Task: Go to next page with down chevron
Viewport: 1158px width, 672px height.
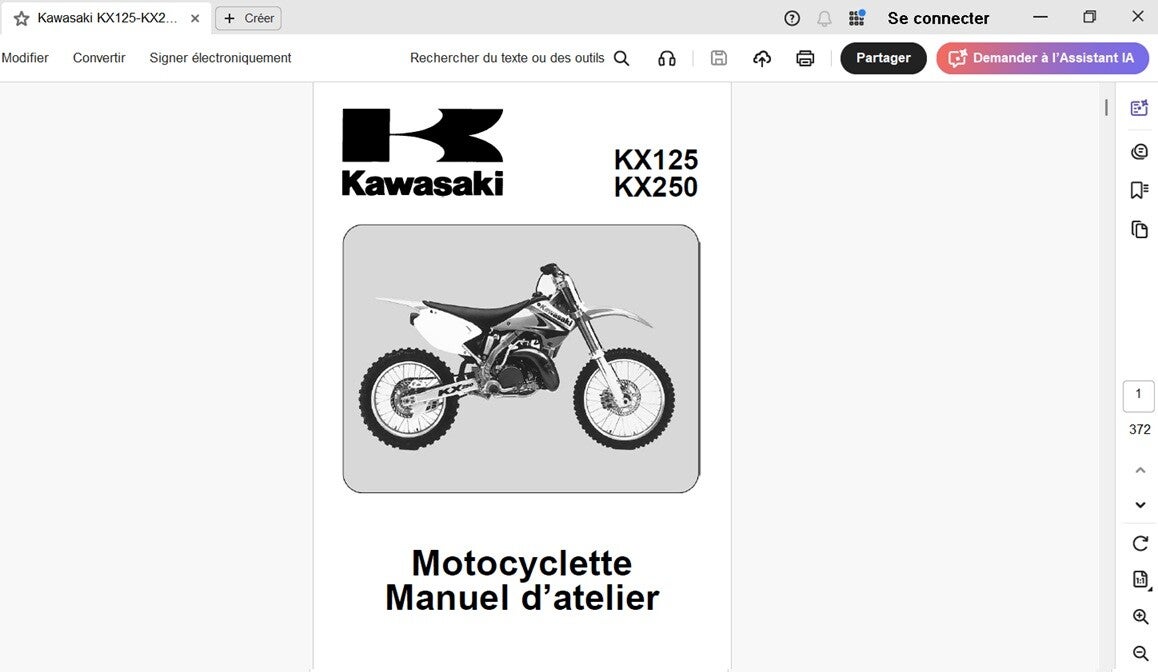Action: [1140, 505]
